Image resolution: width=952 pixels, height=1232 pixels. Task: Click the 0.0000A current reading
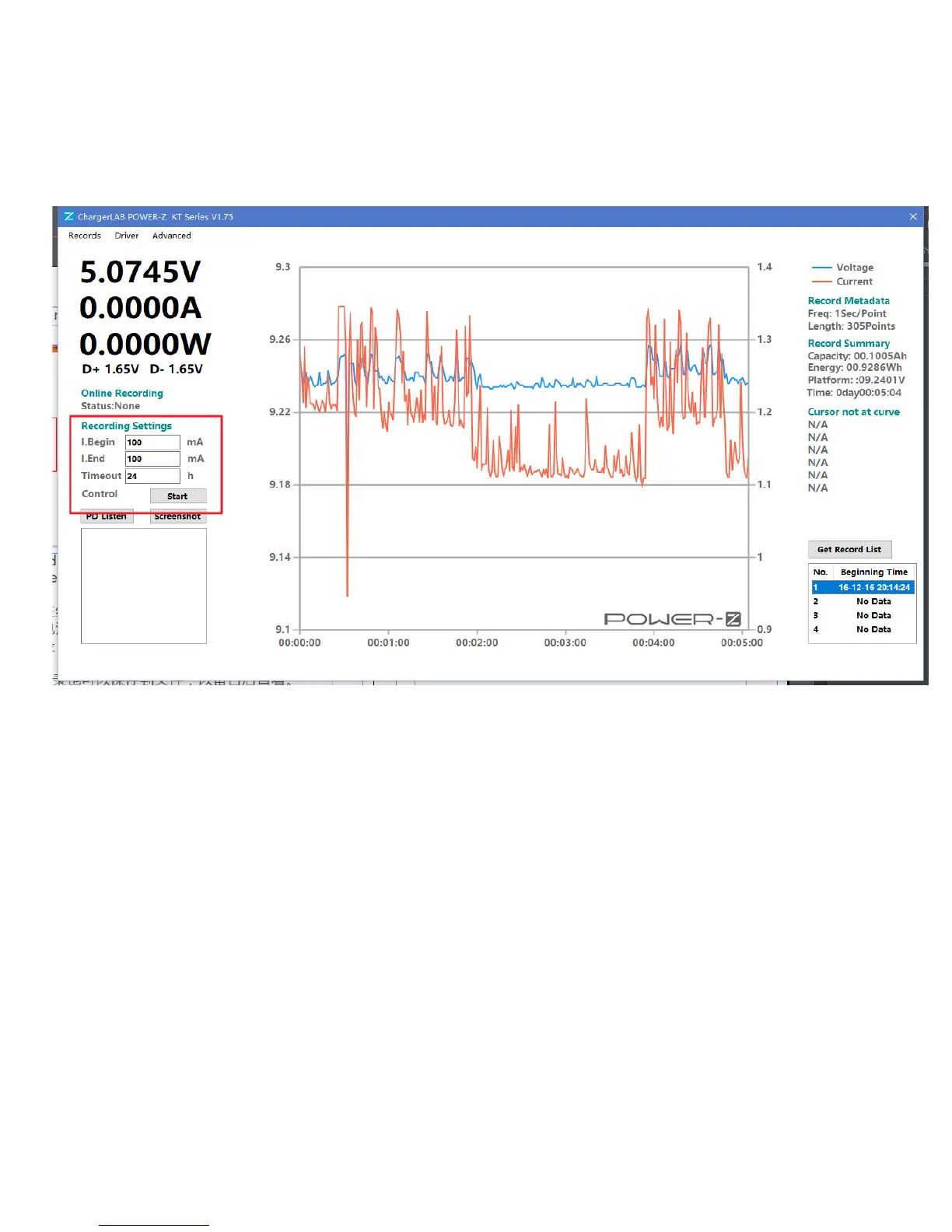[141, 308]
